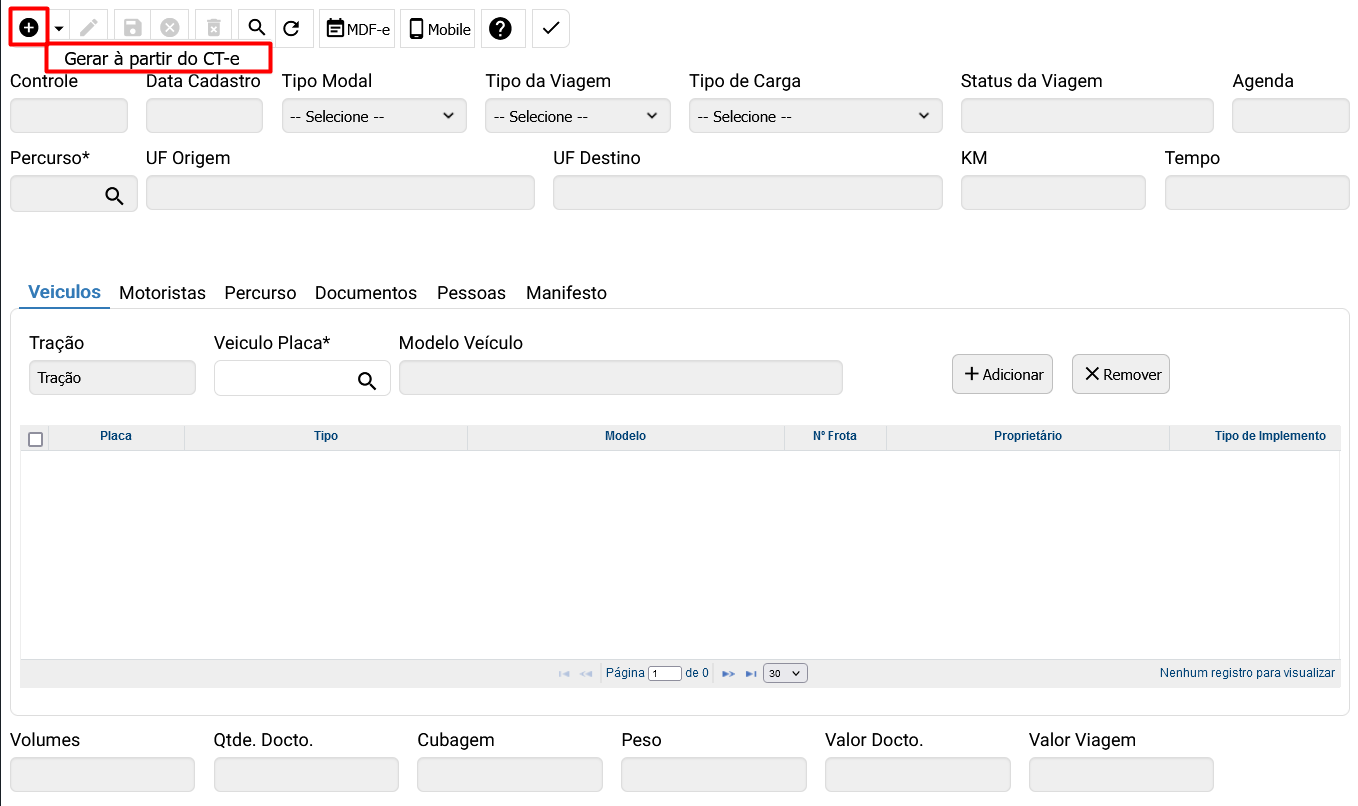
Task: Click the refresh icon in toolbar
Action: click(291, 28)
